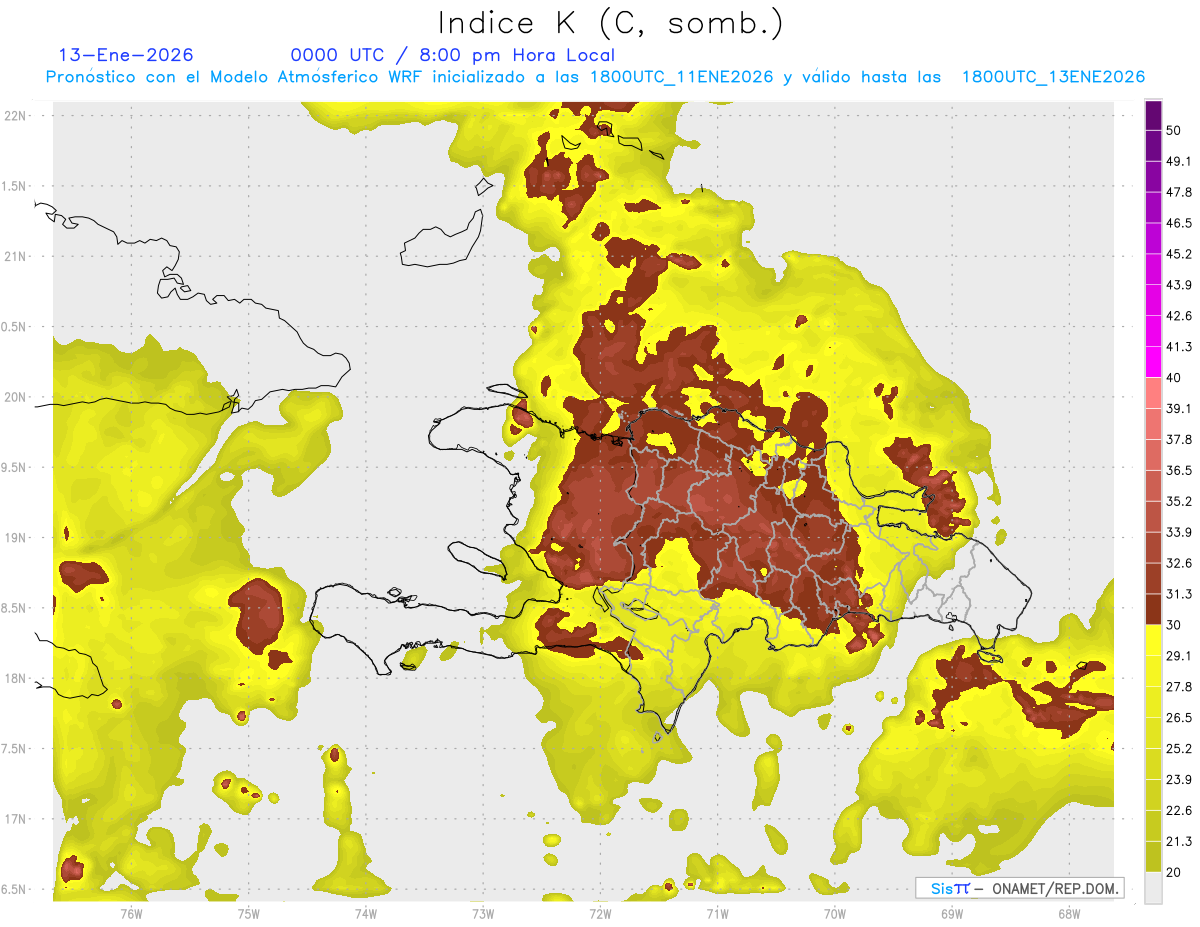
Task: Click the legend value "49.1"
Action: 1179,161
